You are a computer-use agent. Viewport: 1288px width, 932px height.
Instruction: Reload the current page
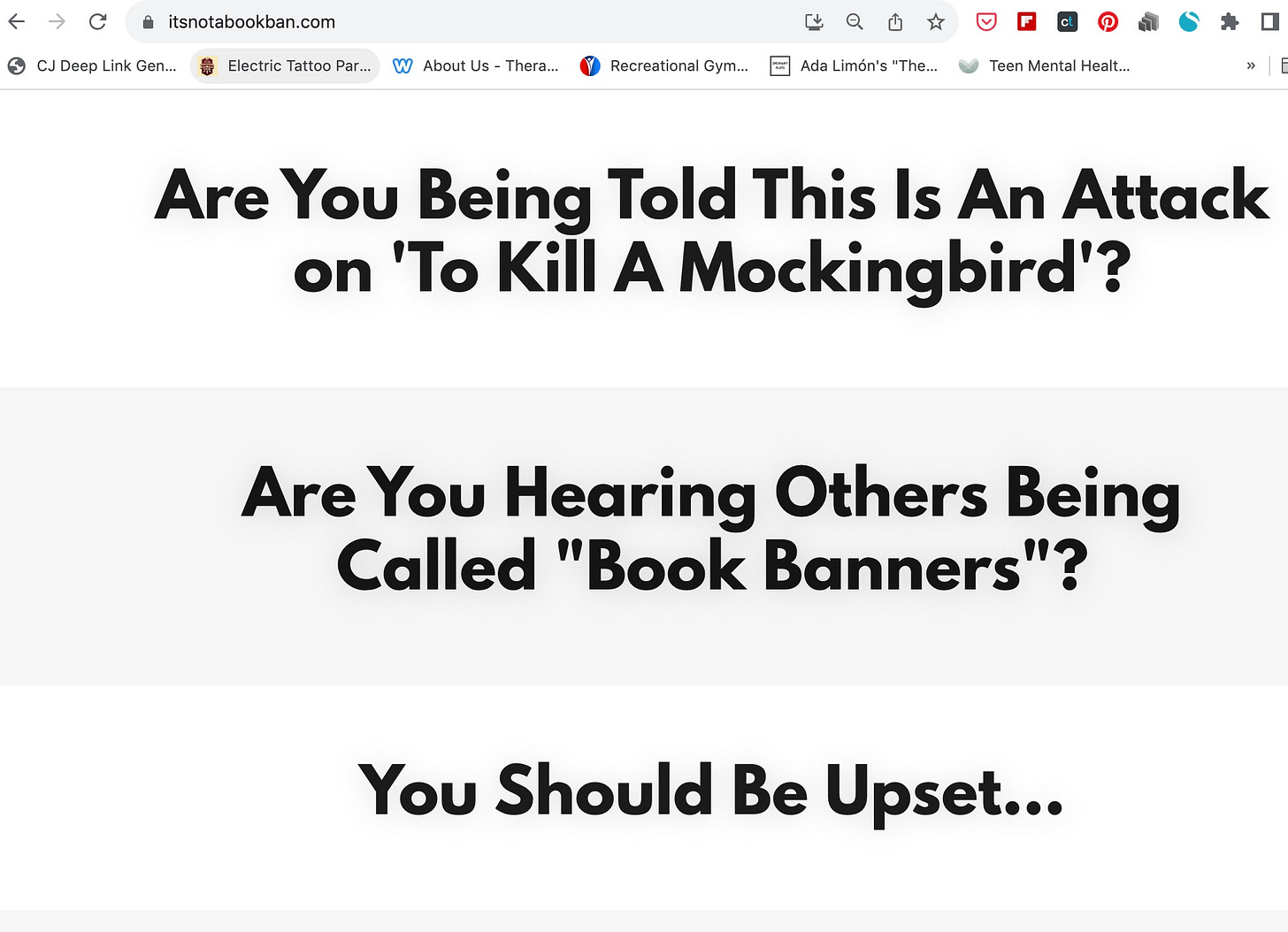coord(97,22)
